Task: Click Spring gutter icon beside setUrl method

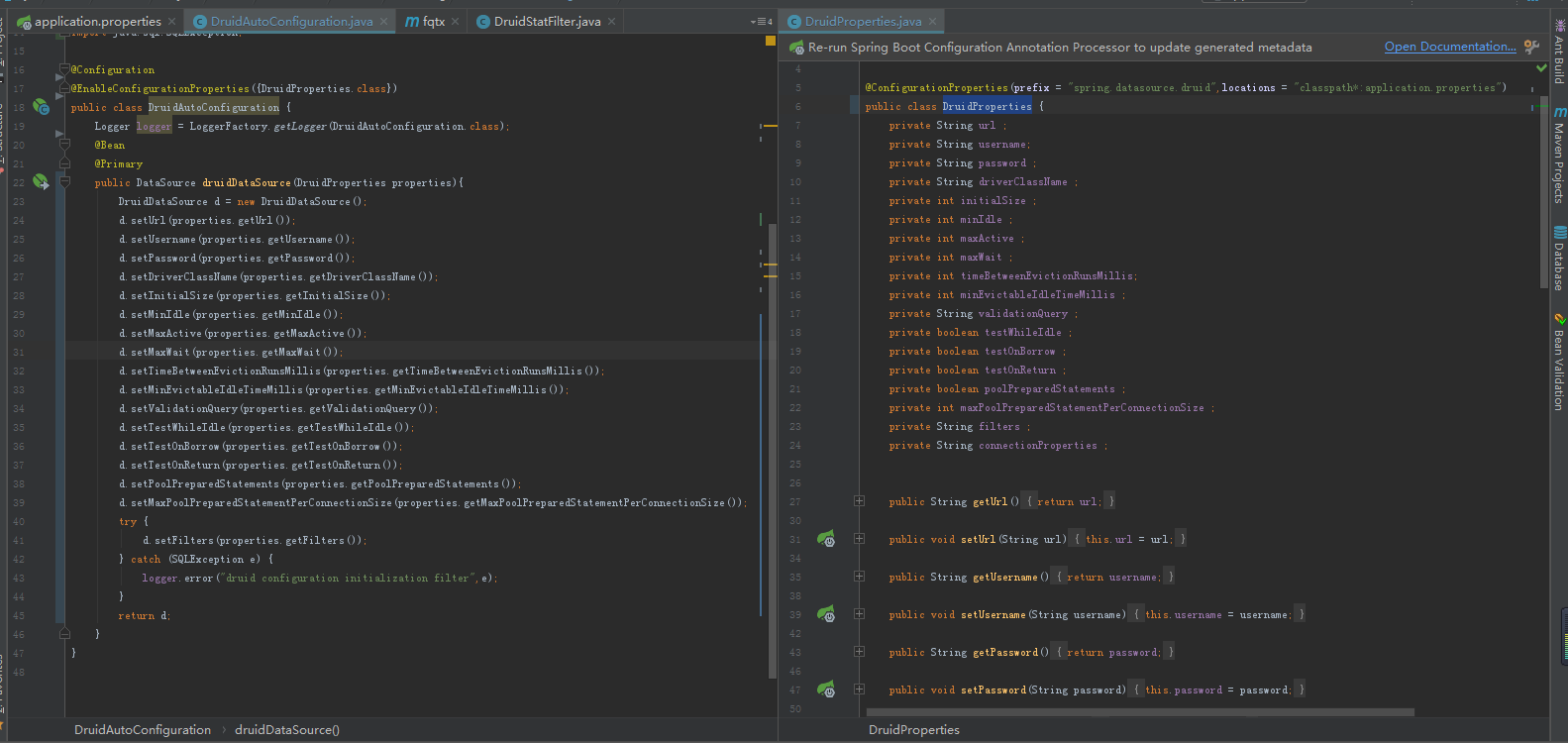Action: point(825,539)
